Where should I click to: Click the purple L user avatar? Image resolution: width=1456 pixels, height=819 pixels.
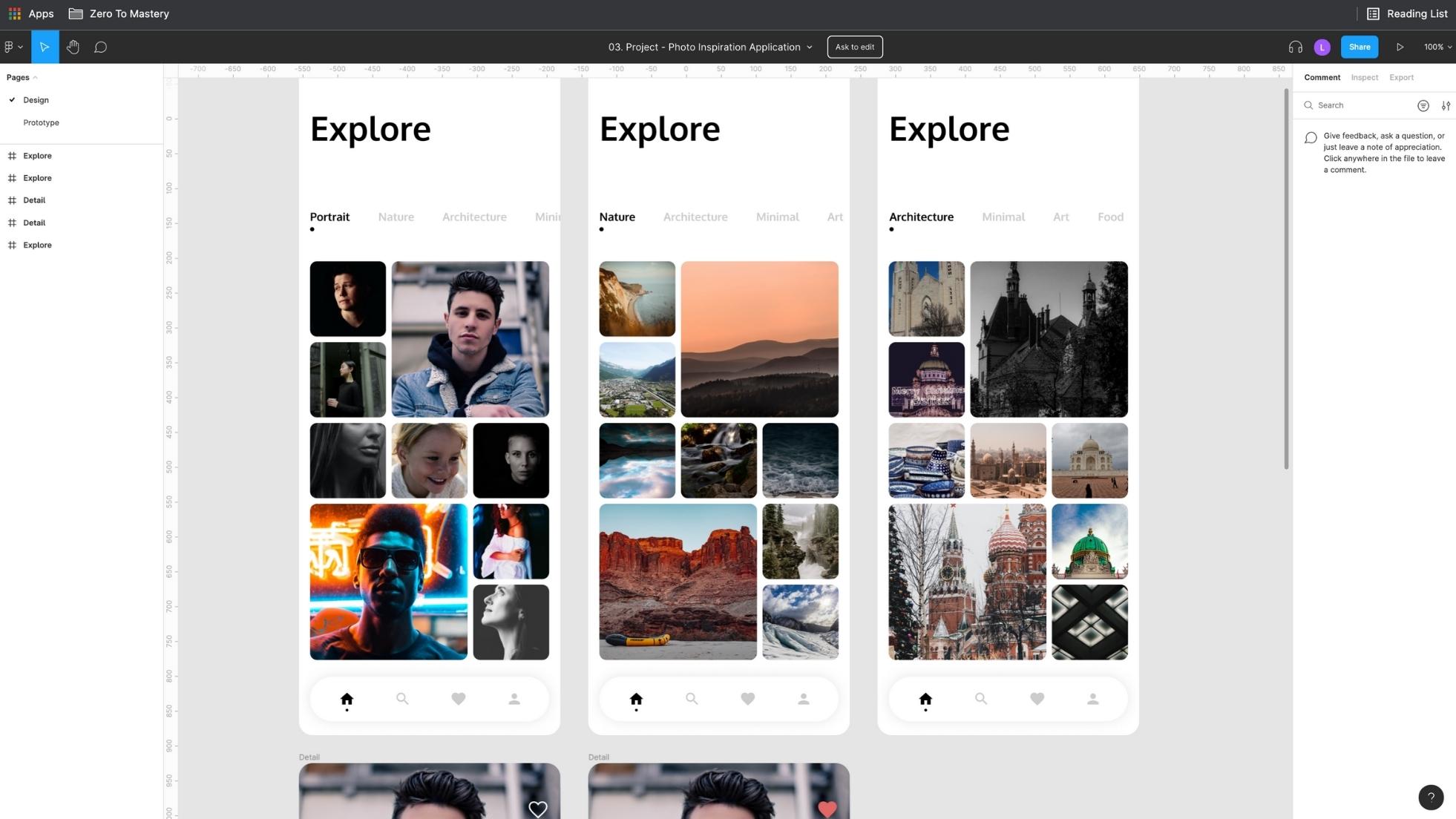1322,47
